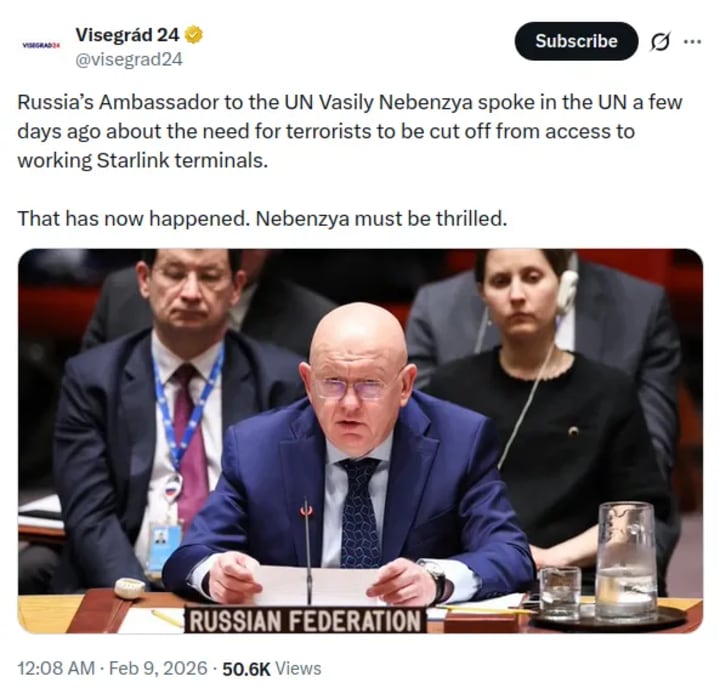Click the drinking glass beside the pitcher
The height and width of the screenshot is (688, 720).
[560, 593]
